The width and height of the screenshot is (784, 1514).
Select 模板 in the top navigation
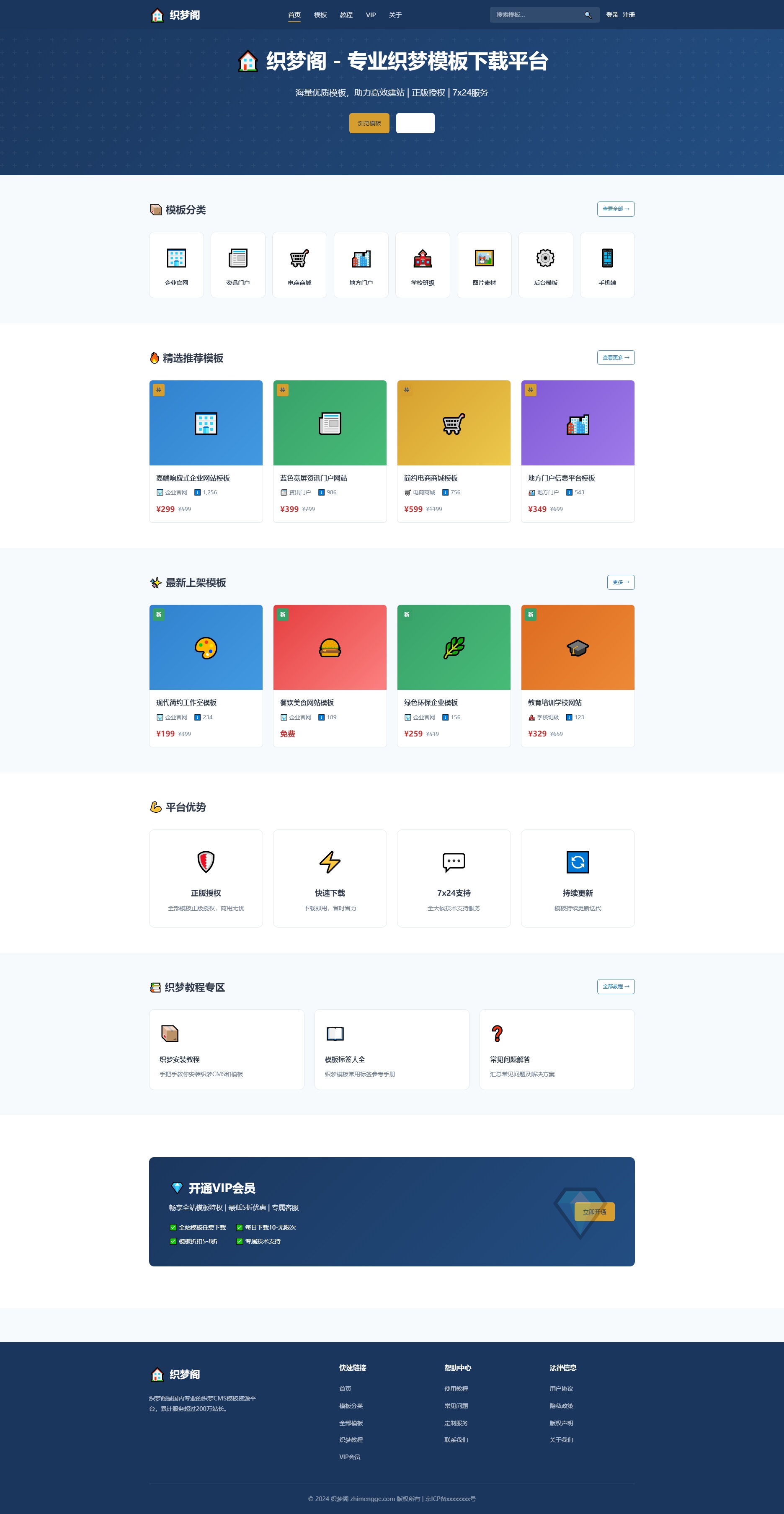click(320, 15)
